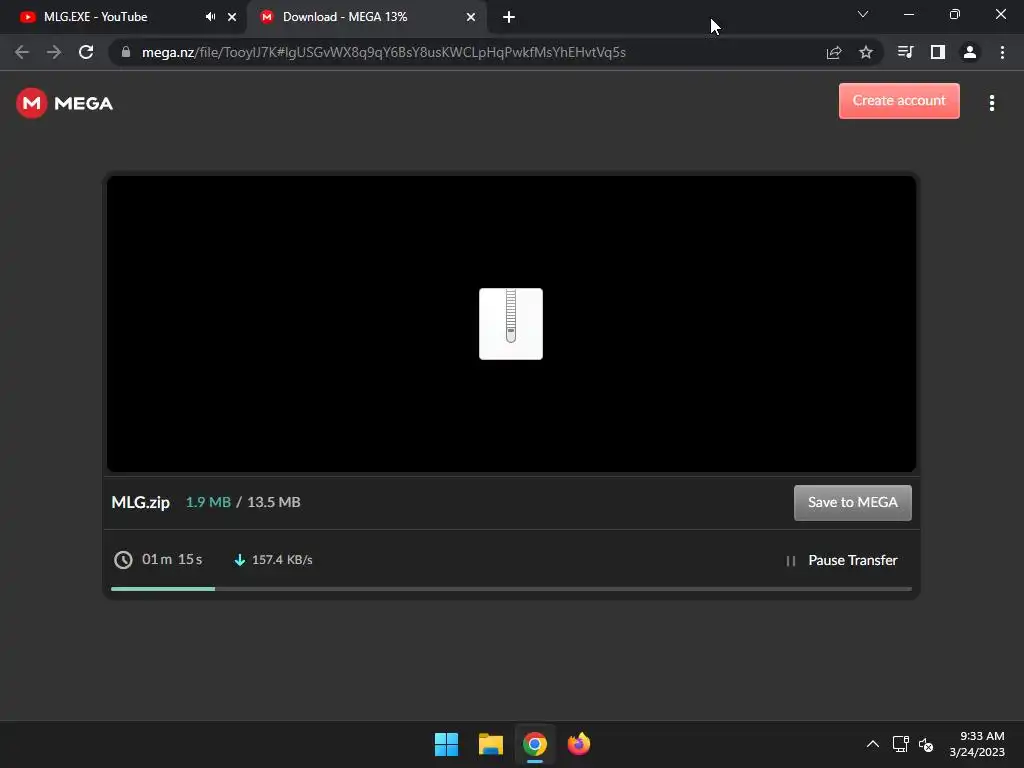Click the 157.4 KB/s speed value

click(x=282, y=560)
